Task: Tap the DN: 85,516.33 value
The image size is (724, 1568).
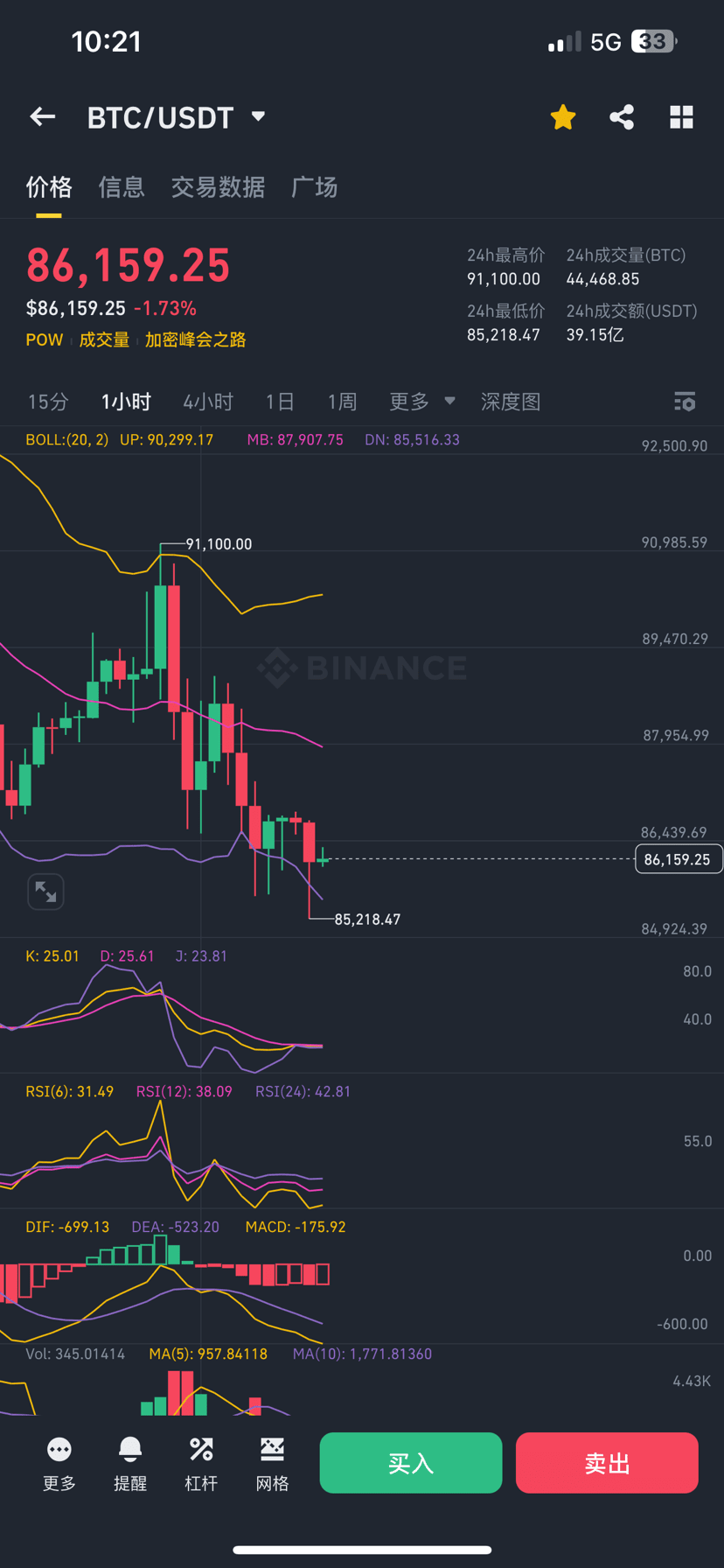Action: point(412,439)
